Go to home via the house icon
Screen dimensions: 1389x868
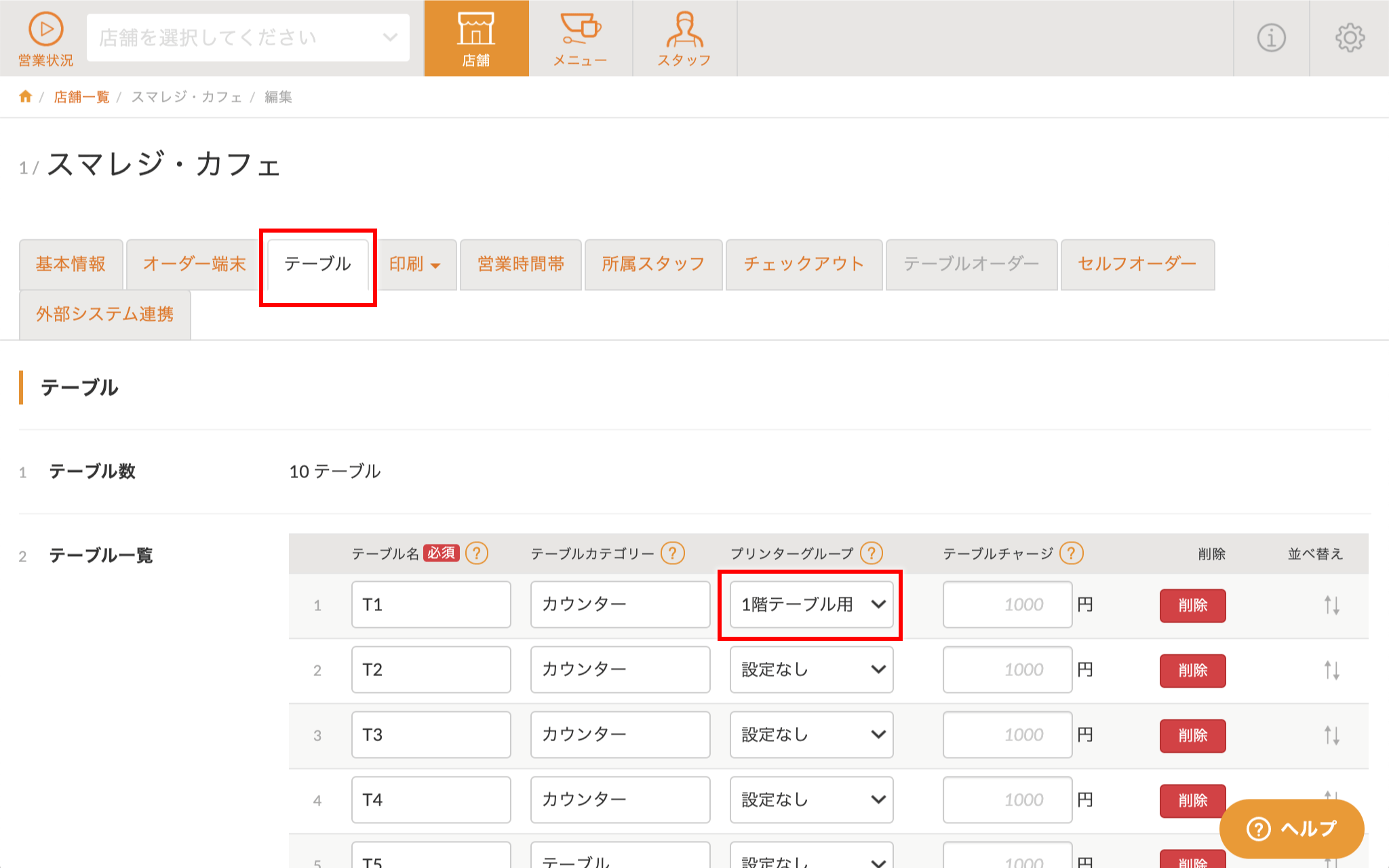(26, 96)
